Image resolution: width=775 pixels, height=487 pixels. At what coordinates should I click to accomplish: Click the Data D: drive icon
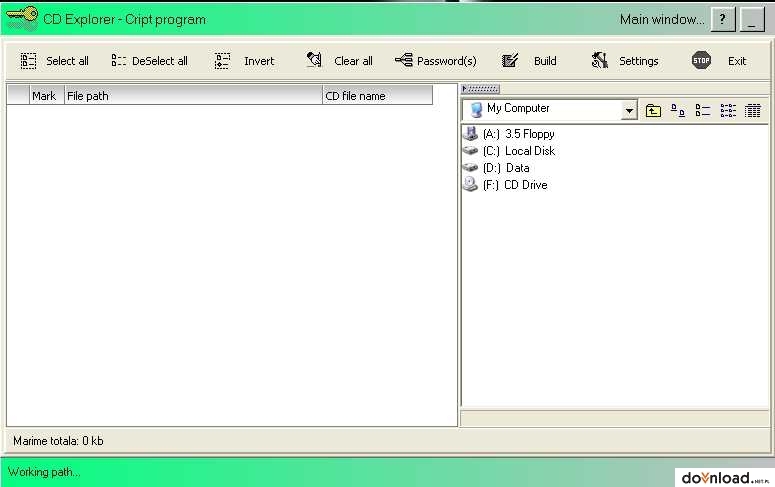pos(470,168)
